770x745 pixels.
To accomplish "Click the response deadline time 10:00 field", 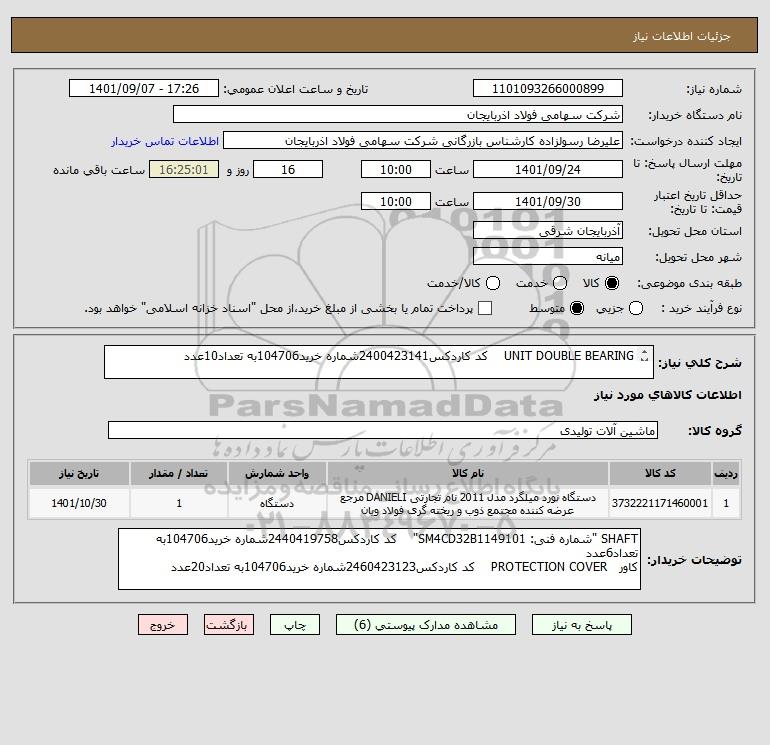I will point(396,169).
